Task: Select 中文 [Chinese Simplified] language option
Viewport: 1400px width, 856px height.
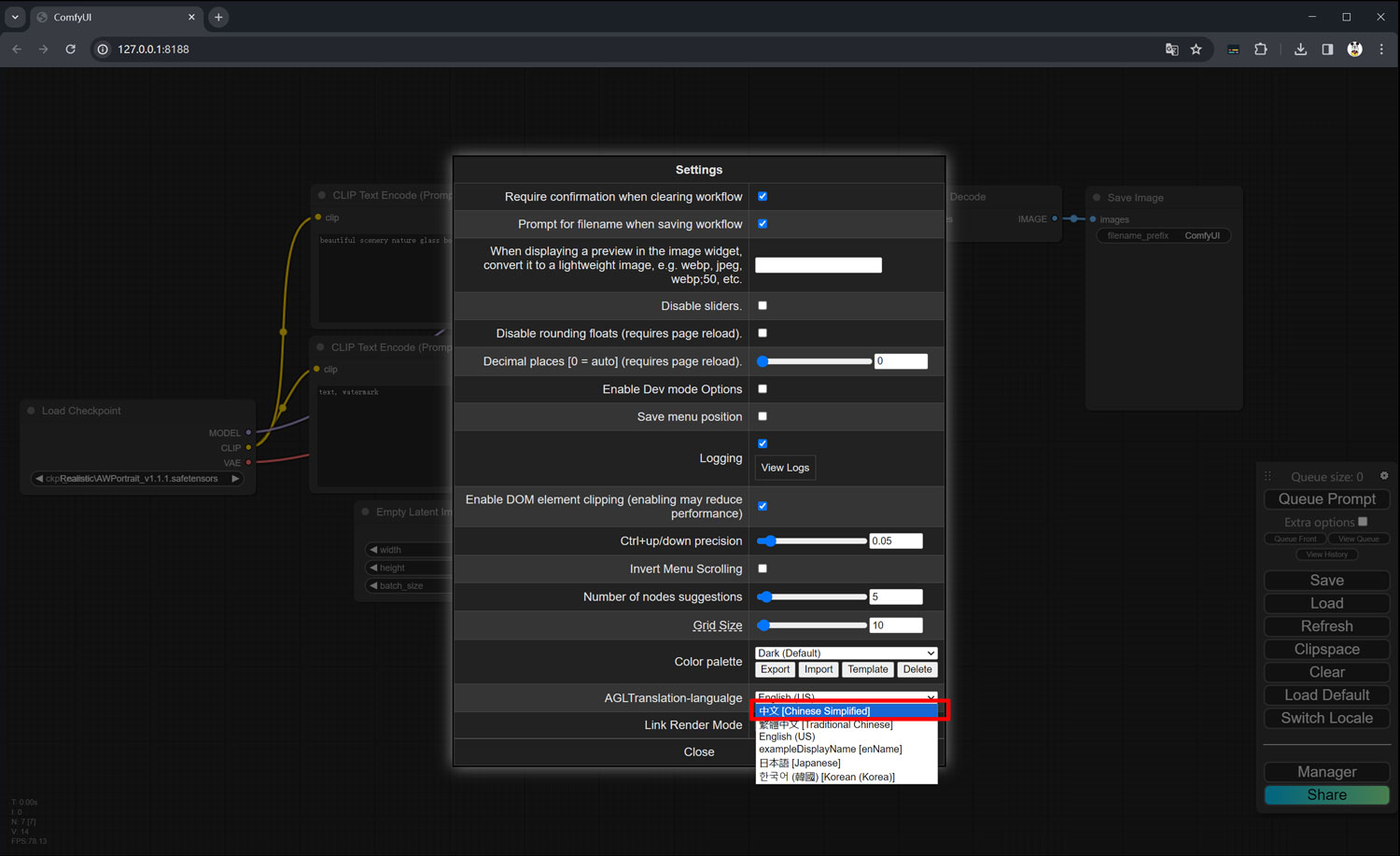Action: (847, 711)
